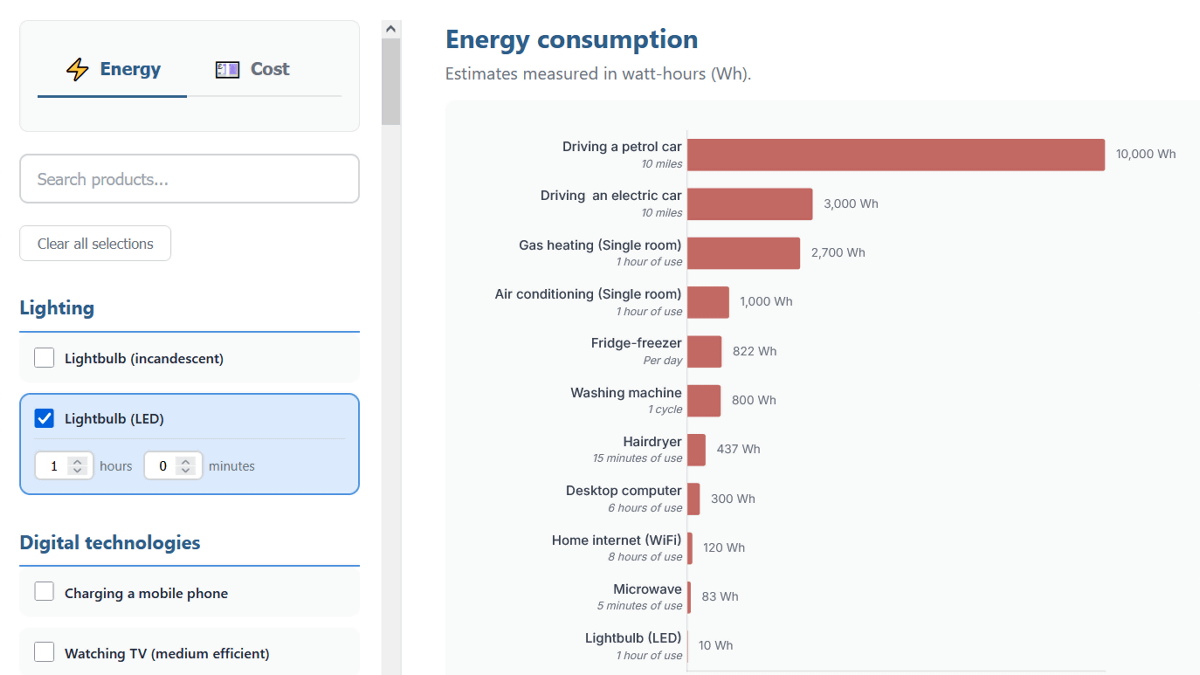Increase the LED hours with the up arrow

click(x=77, y=461)
